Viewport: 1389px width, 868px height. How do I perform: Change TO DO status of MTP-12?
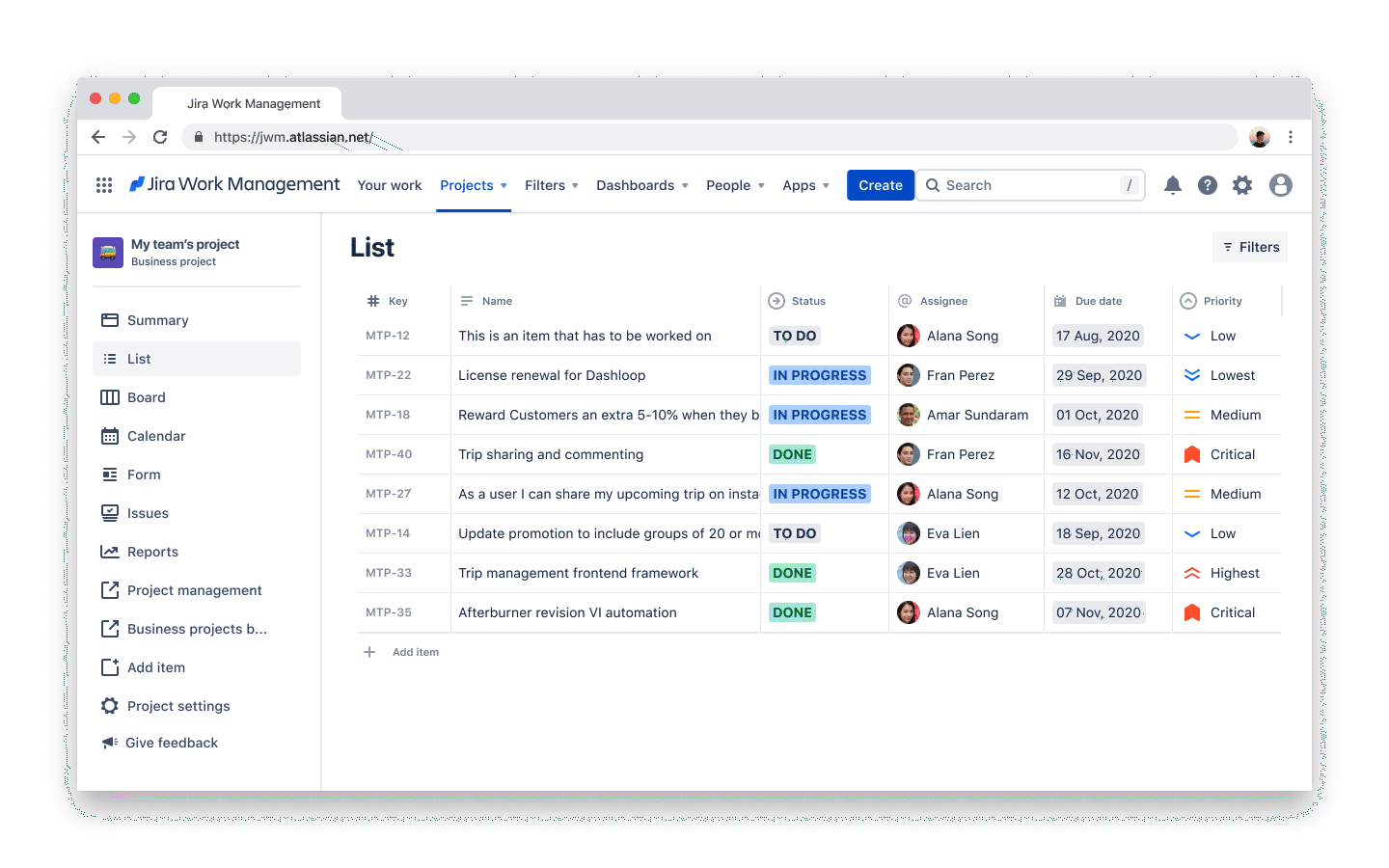(x=795, y=336)
